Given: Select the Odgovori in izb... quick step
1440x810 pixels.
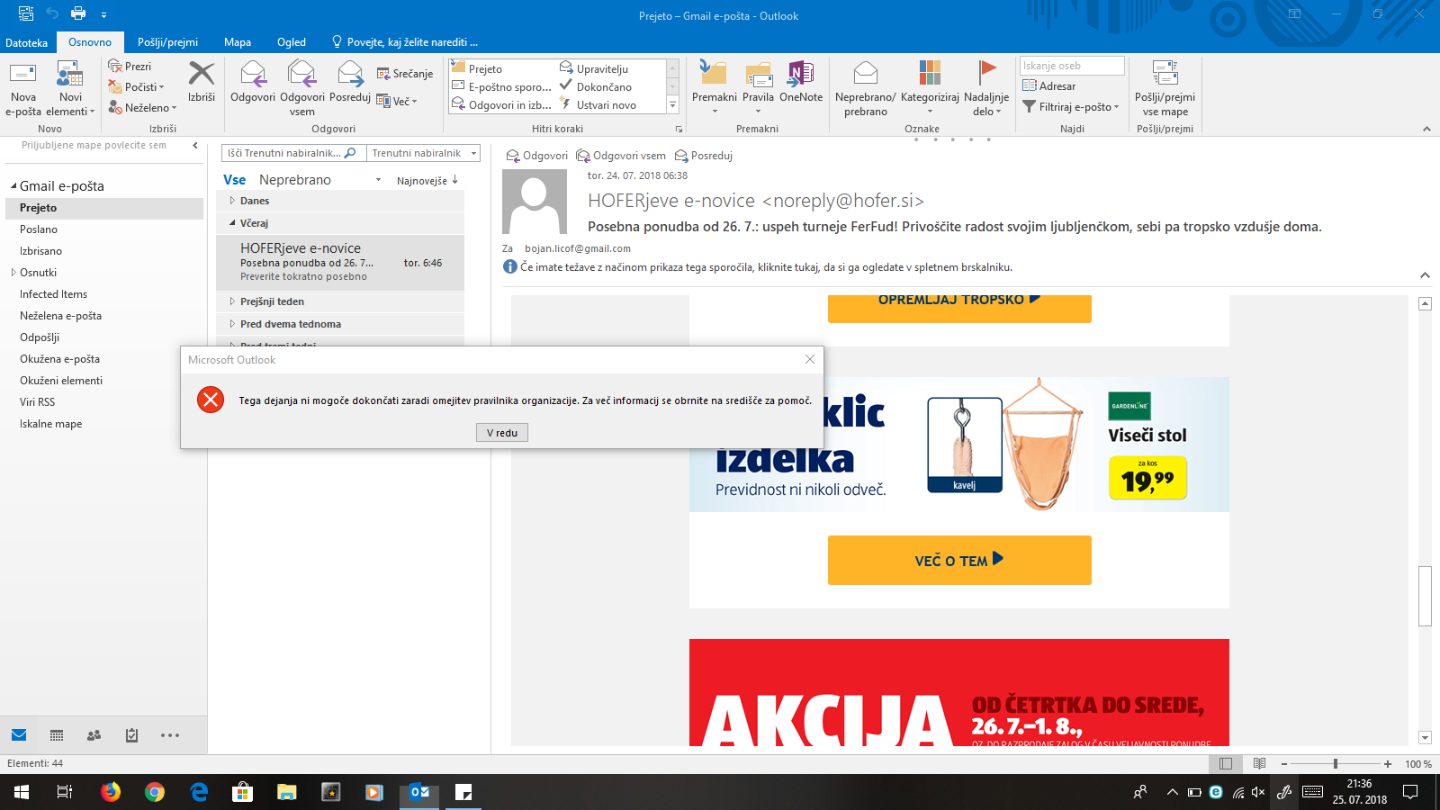Looking at the screenshot, I should (502, 105).
